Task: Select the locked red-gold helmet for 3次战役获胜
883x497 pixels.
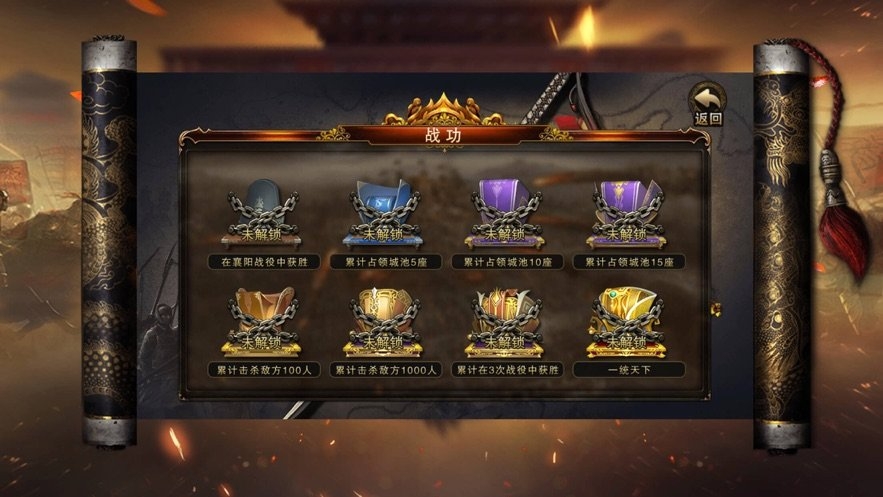Action: tap(505, 322)
